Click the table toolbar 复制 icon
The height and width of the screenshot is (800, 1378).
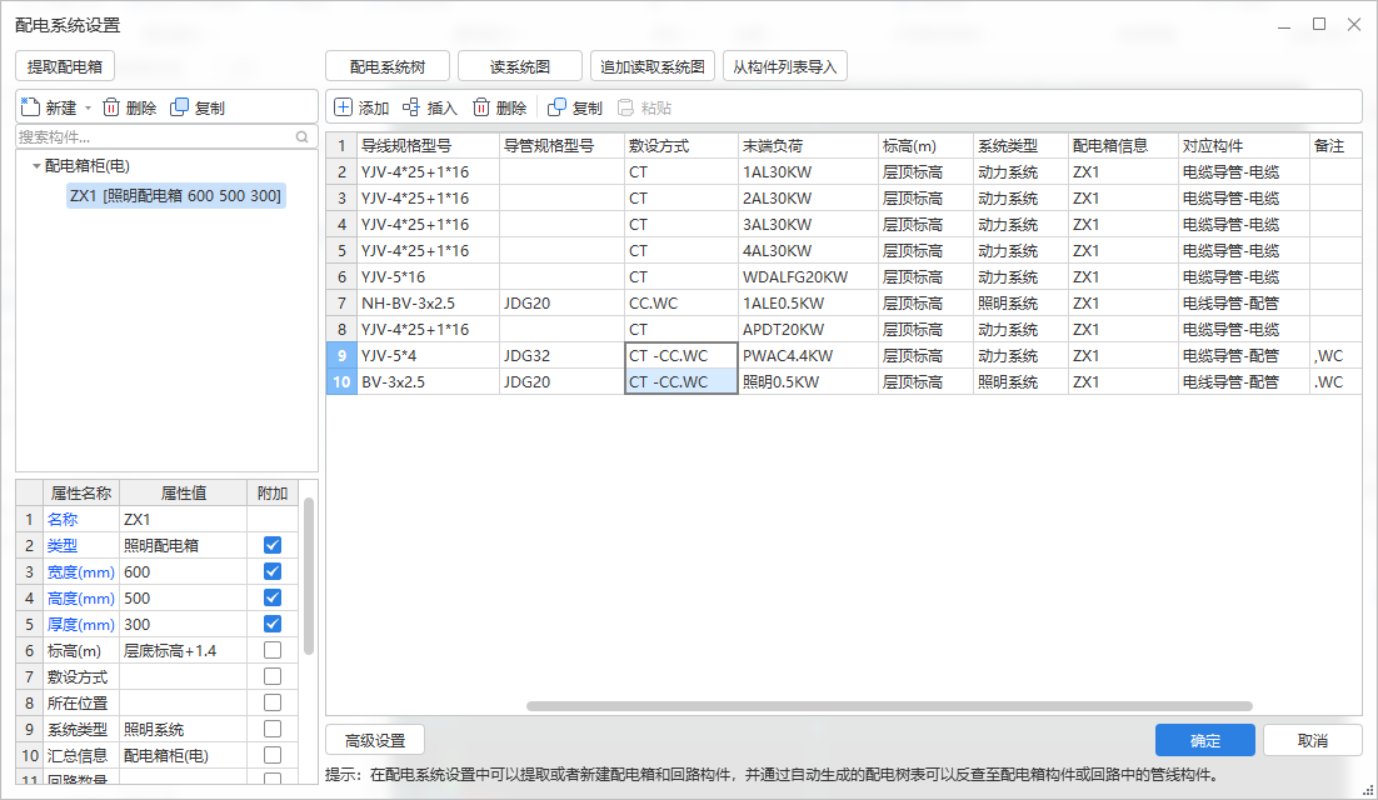pos(557,107)
